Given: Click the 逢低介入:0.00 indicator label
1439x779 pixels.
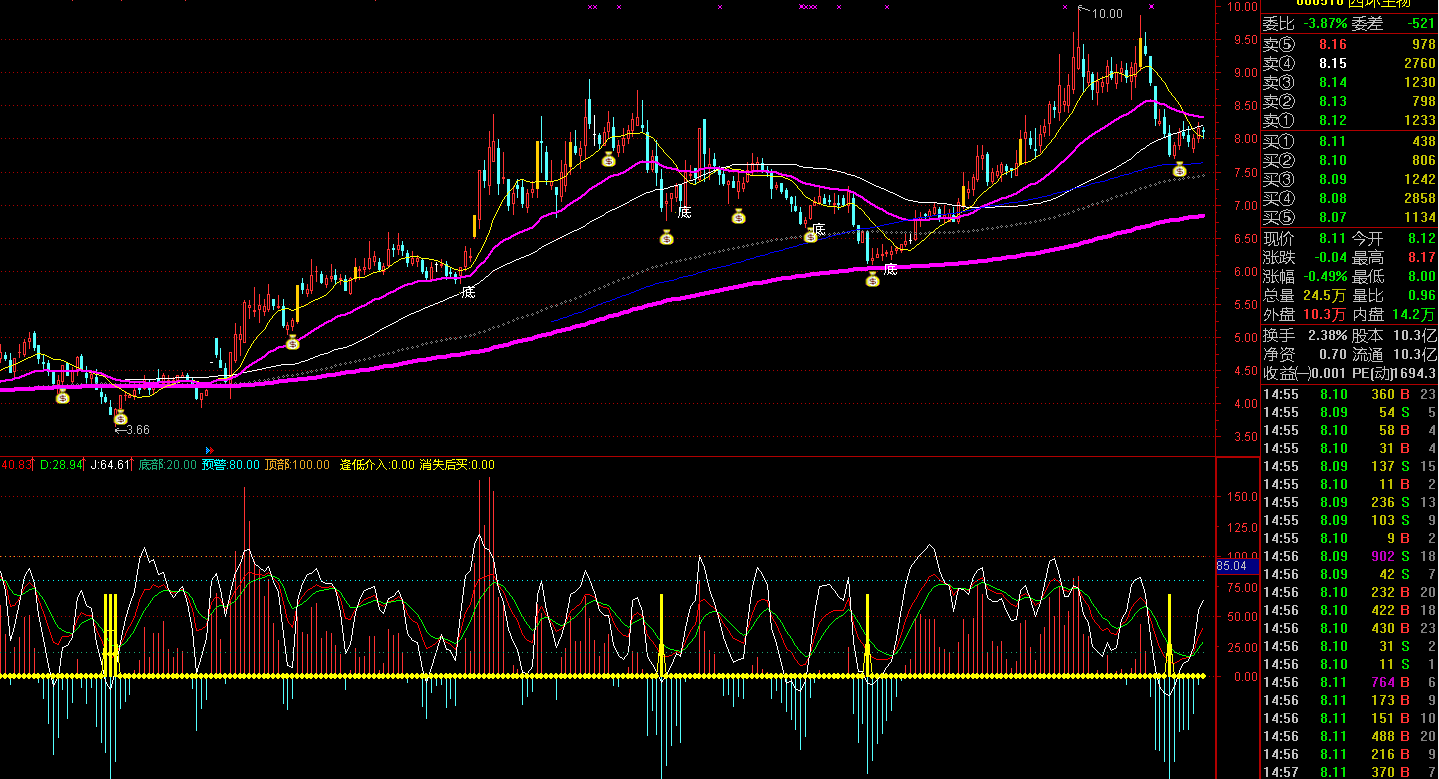Looking at the screenshot, I should point(377,465).
